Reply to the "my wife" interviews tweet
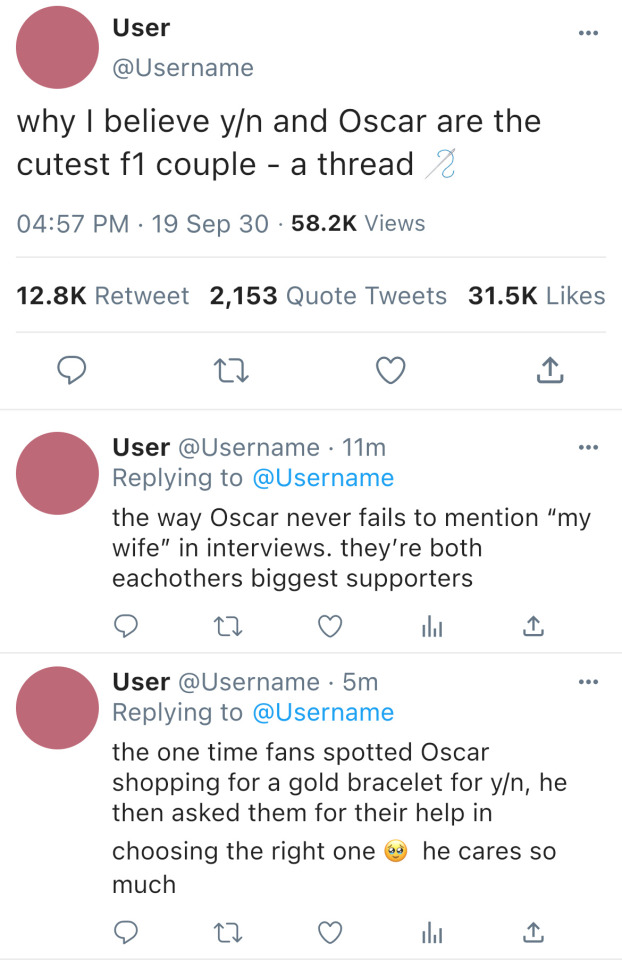 125,626
